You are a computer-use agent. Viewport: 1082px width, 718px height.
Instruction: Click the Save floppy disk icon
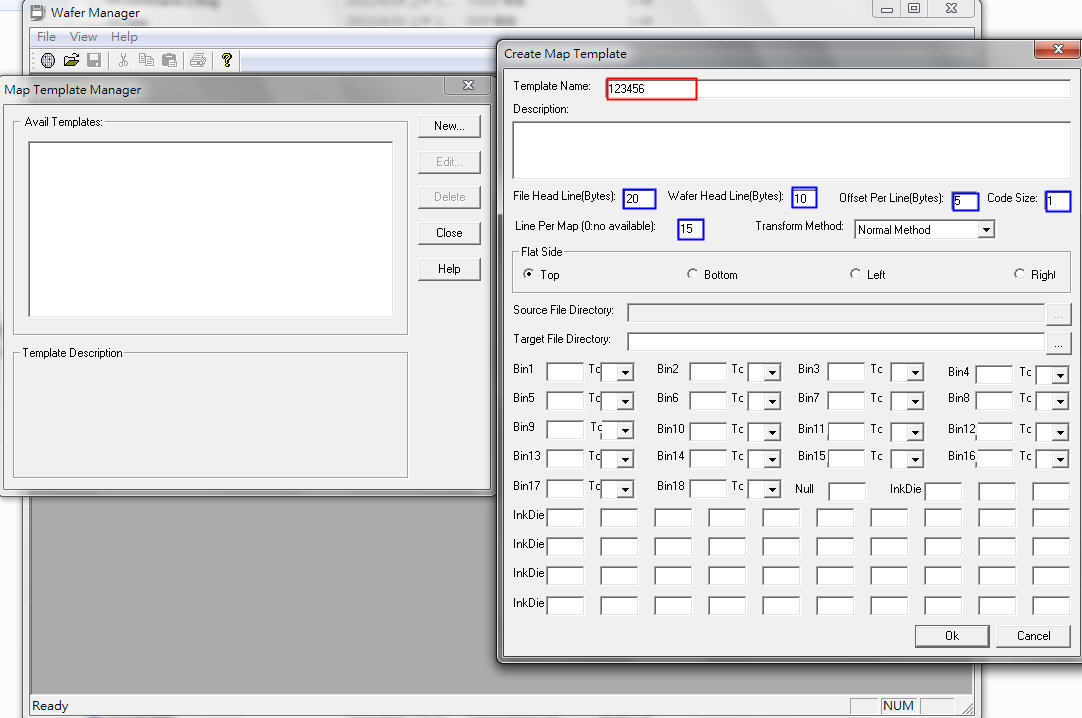click(93, 60)
